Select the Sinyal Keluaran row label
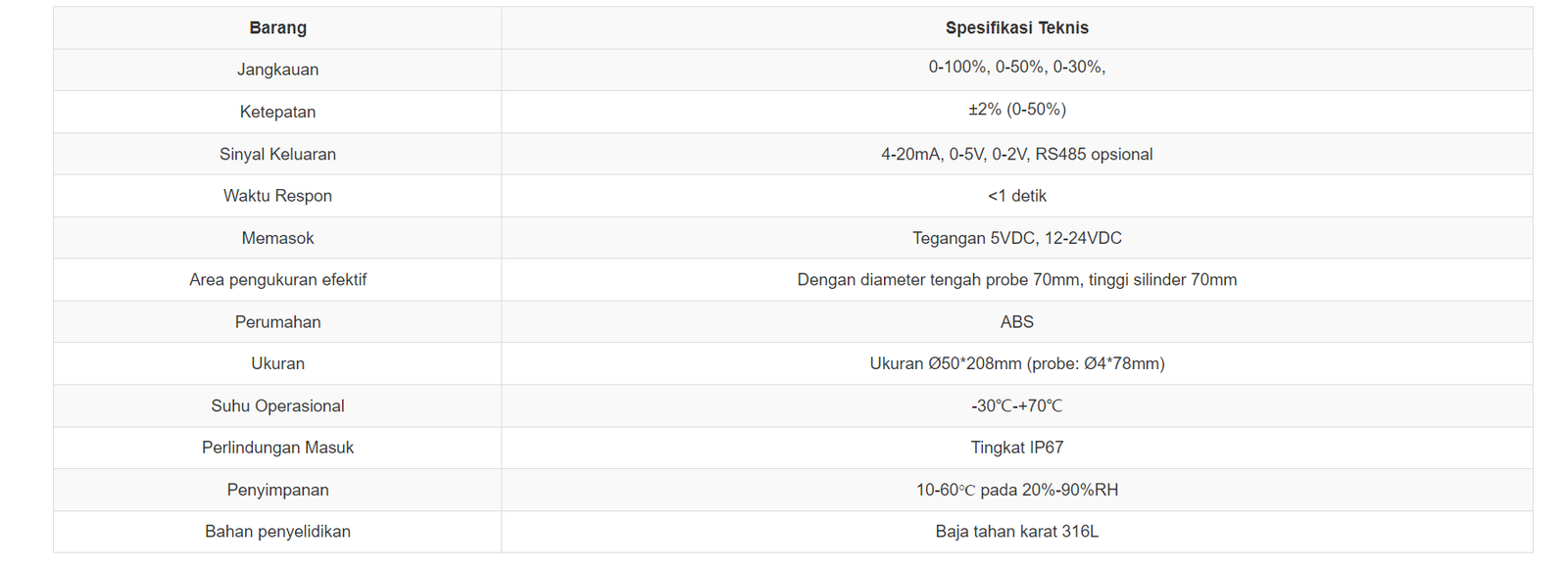Image resolution: width=1568 pixels, height=568 pixels. click(277, 155)
